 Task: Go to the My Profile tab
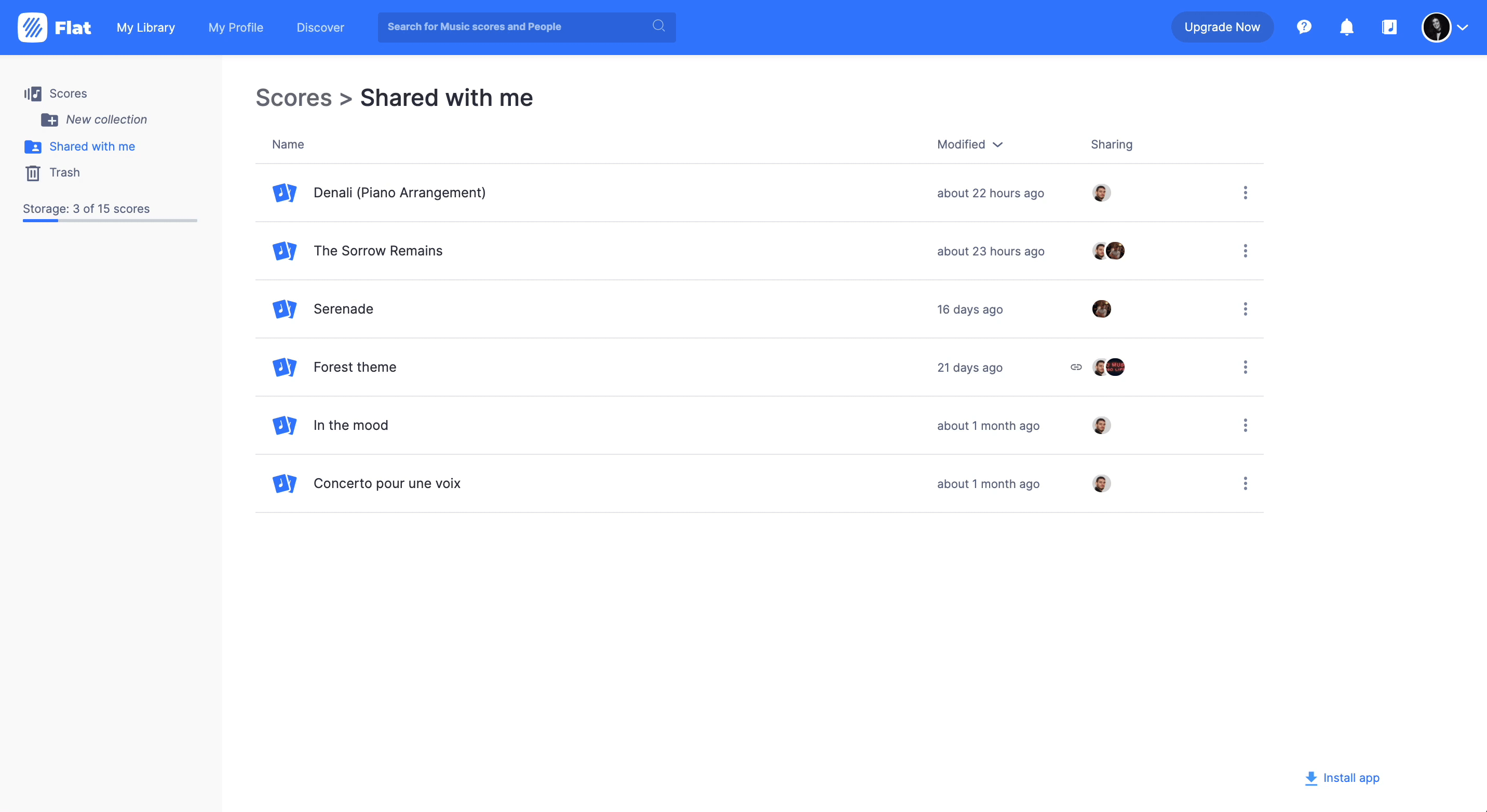(x=236, y=27)
